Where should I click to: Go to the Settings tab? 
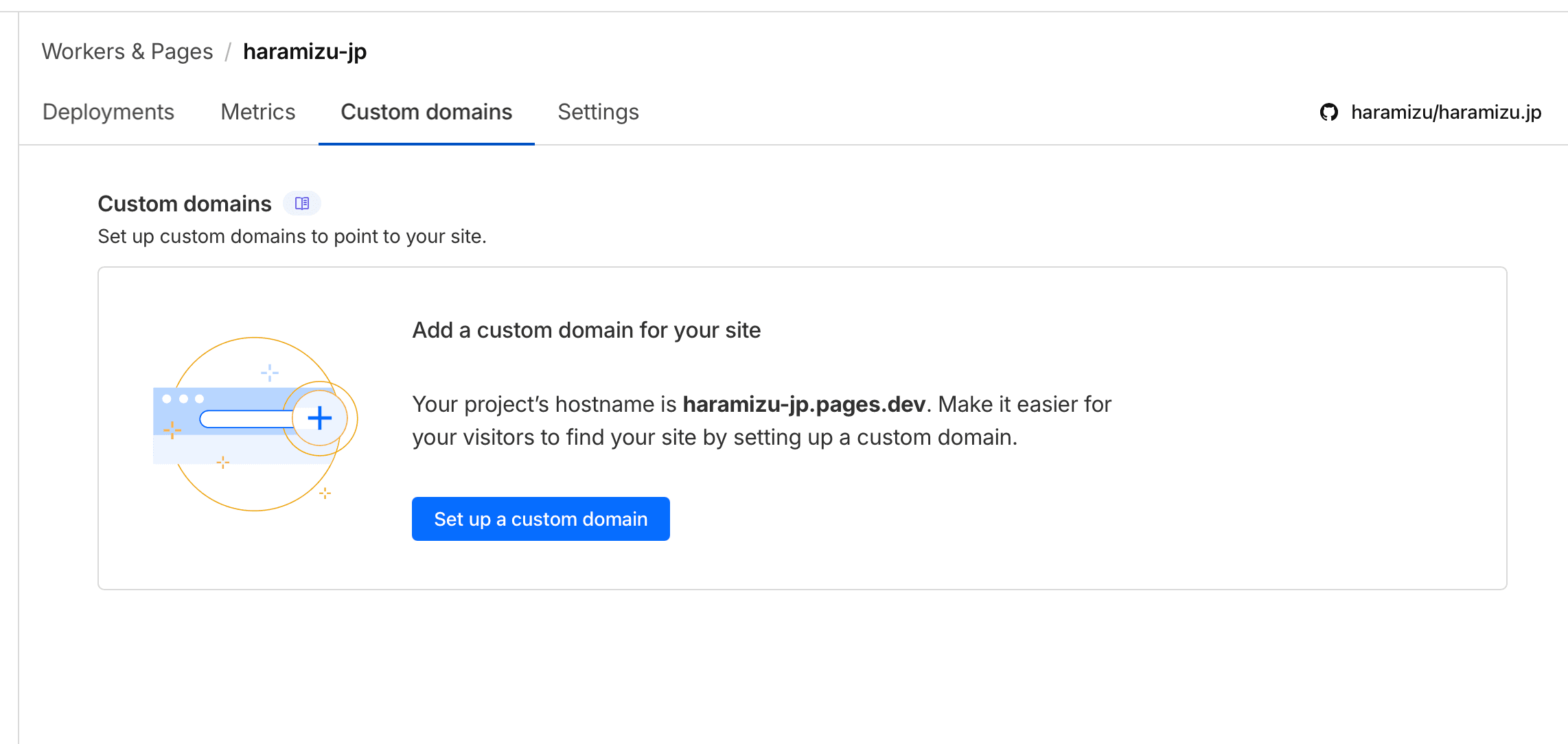[598, 112]
